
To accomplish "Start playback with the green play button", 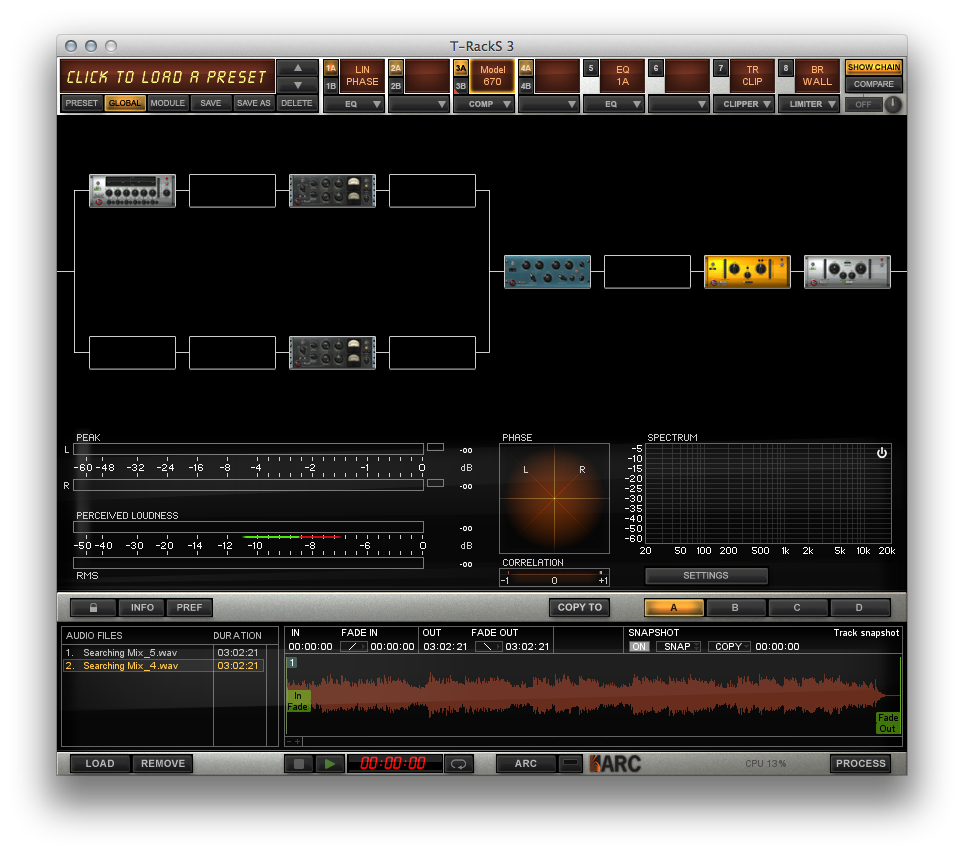I will (x=330, y=764).
